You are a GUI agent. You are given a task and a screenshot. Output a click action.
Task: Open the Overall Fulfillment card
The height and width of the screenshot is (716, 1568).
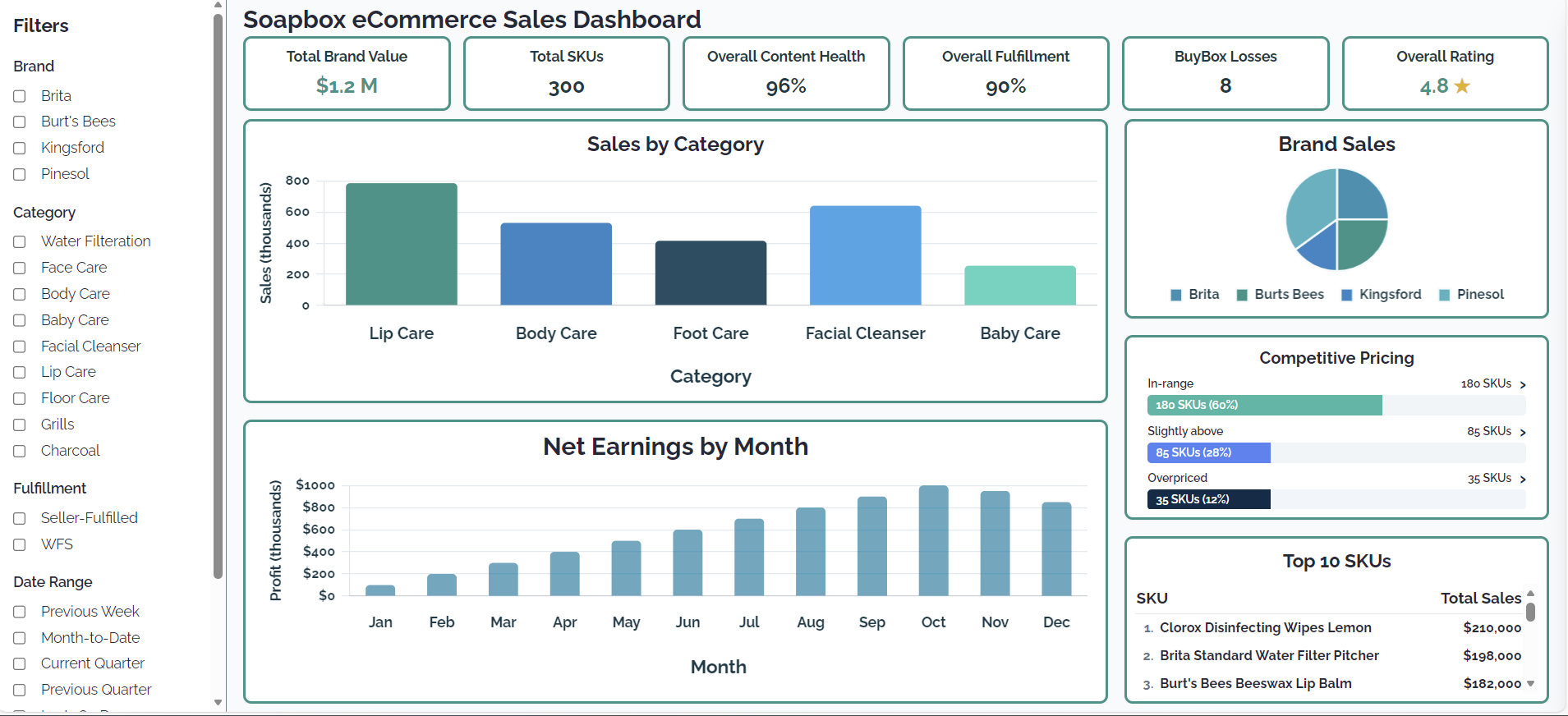(1006, 73)
